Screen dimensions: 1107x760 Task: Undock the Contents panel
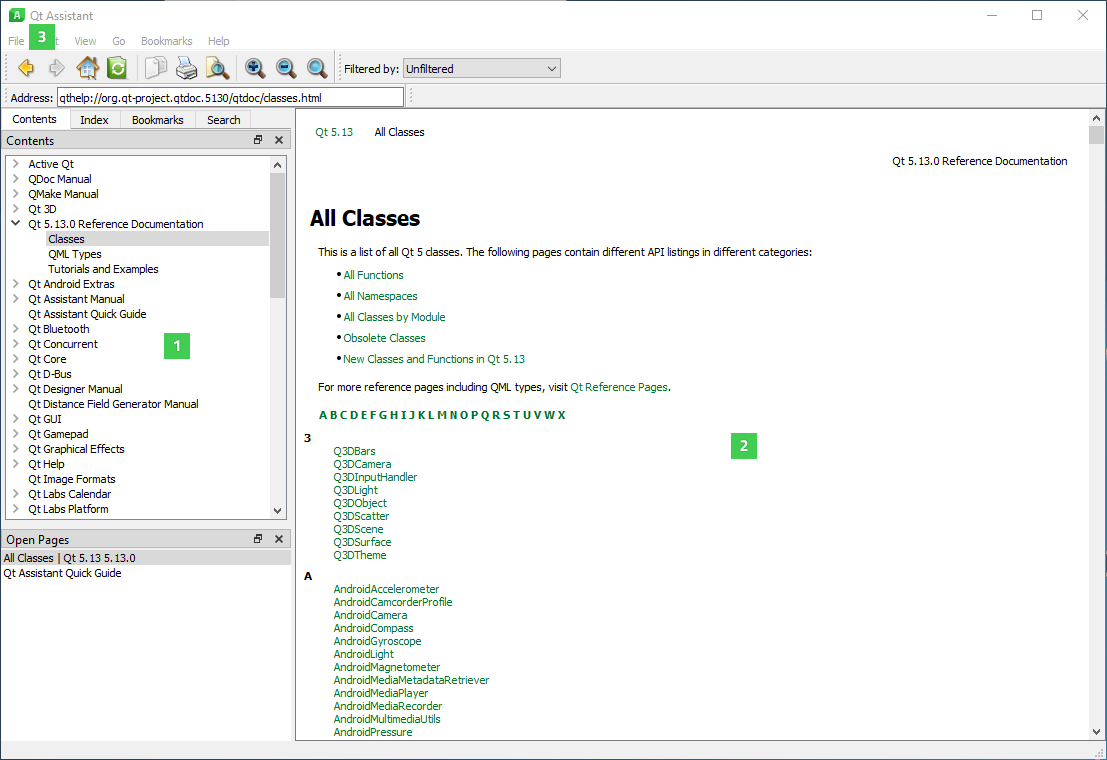tap(257, 140)
